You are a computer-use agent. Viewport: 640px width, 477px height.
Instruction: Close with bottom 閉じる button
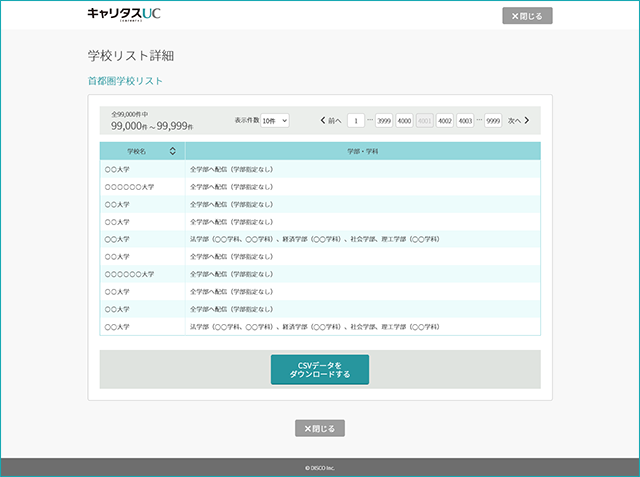point(320,428)
